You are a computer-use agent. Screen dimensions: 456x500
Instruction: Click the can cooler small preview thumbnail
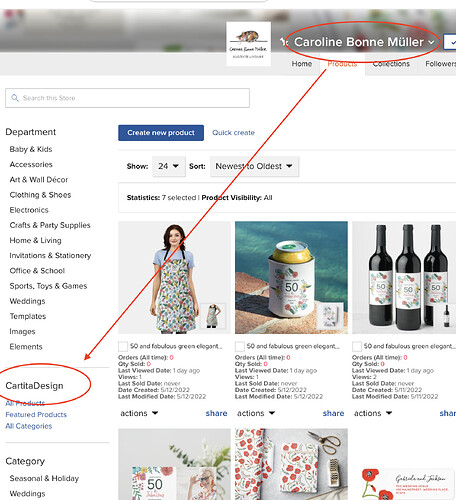click(x=330, y=315)
